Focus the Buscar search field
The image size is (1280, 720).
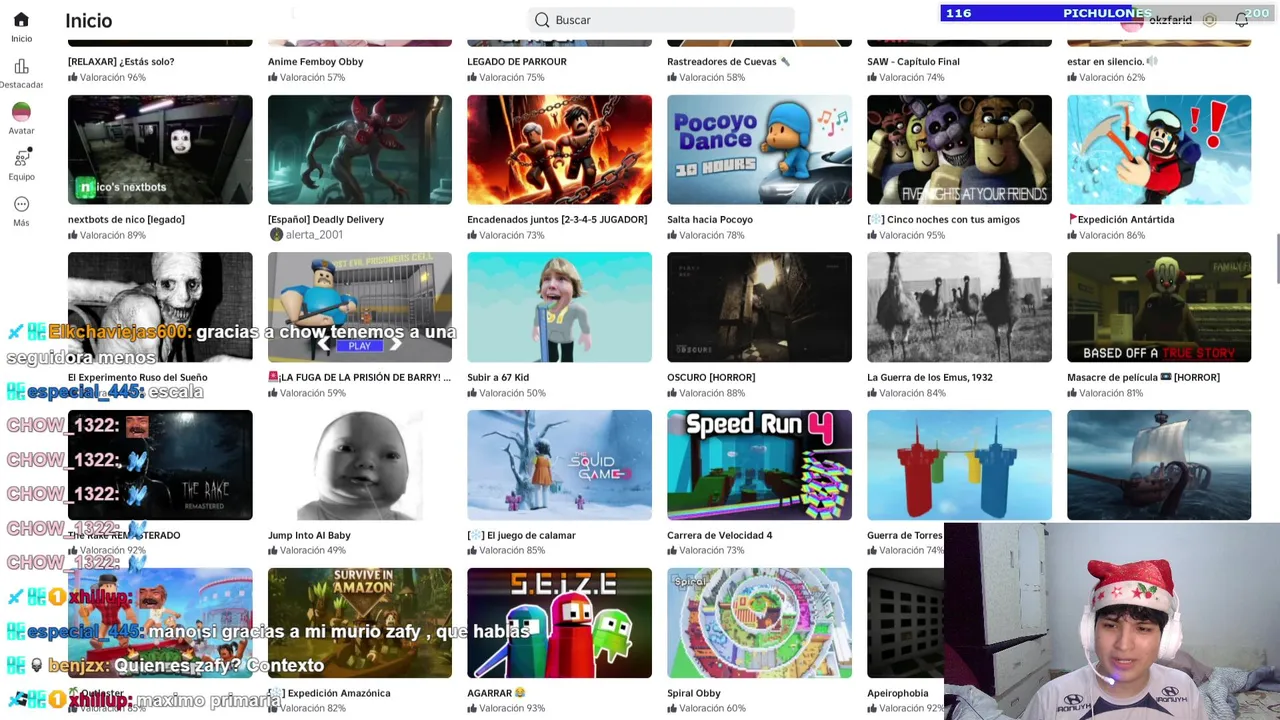coord(661,20)
